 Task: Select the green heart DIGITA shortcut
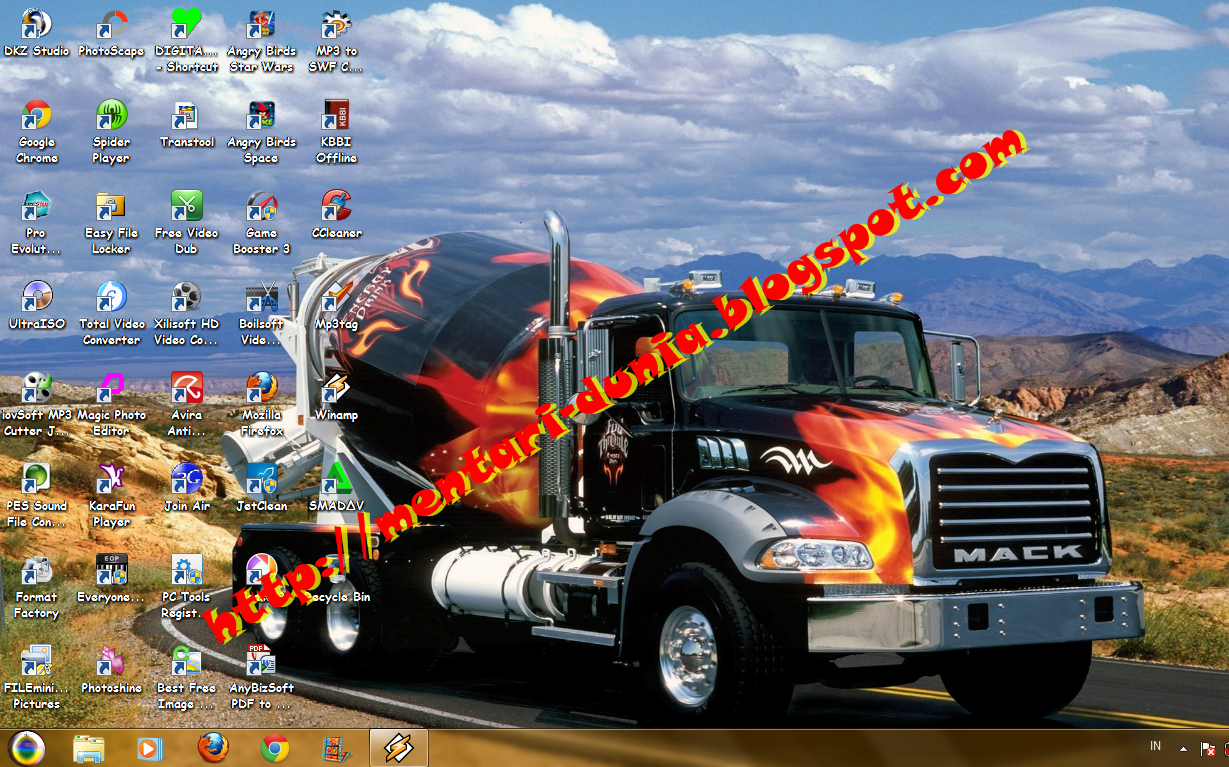(x=186, y=40)
